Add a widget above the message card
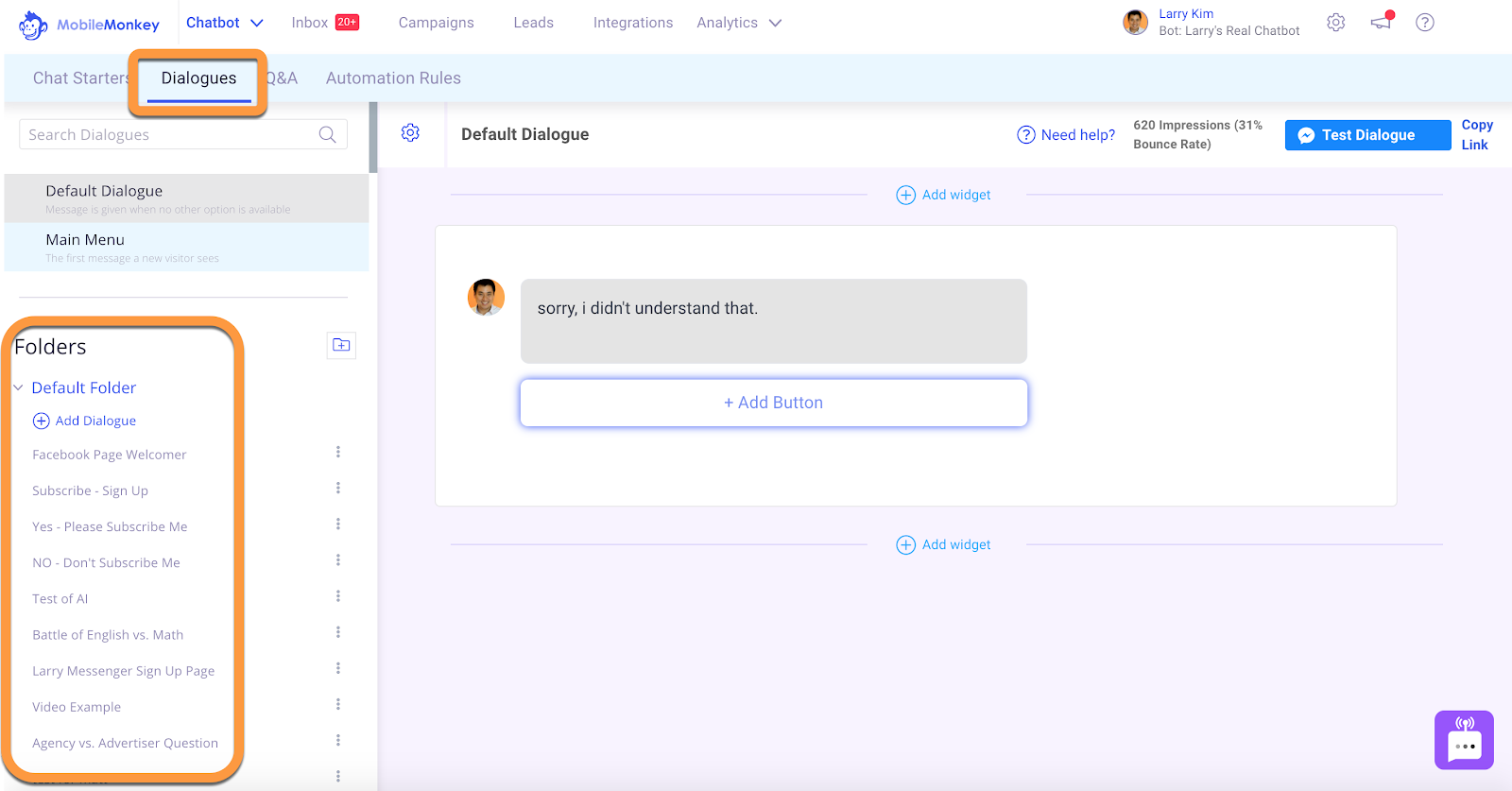Viewport: 1512px width, 791px height. pos(943,195)
